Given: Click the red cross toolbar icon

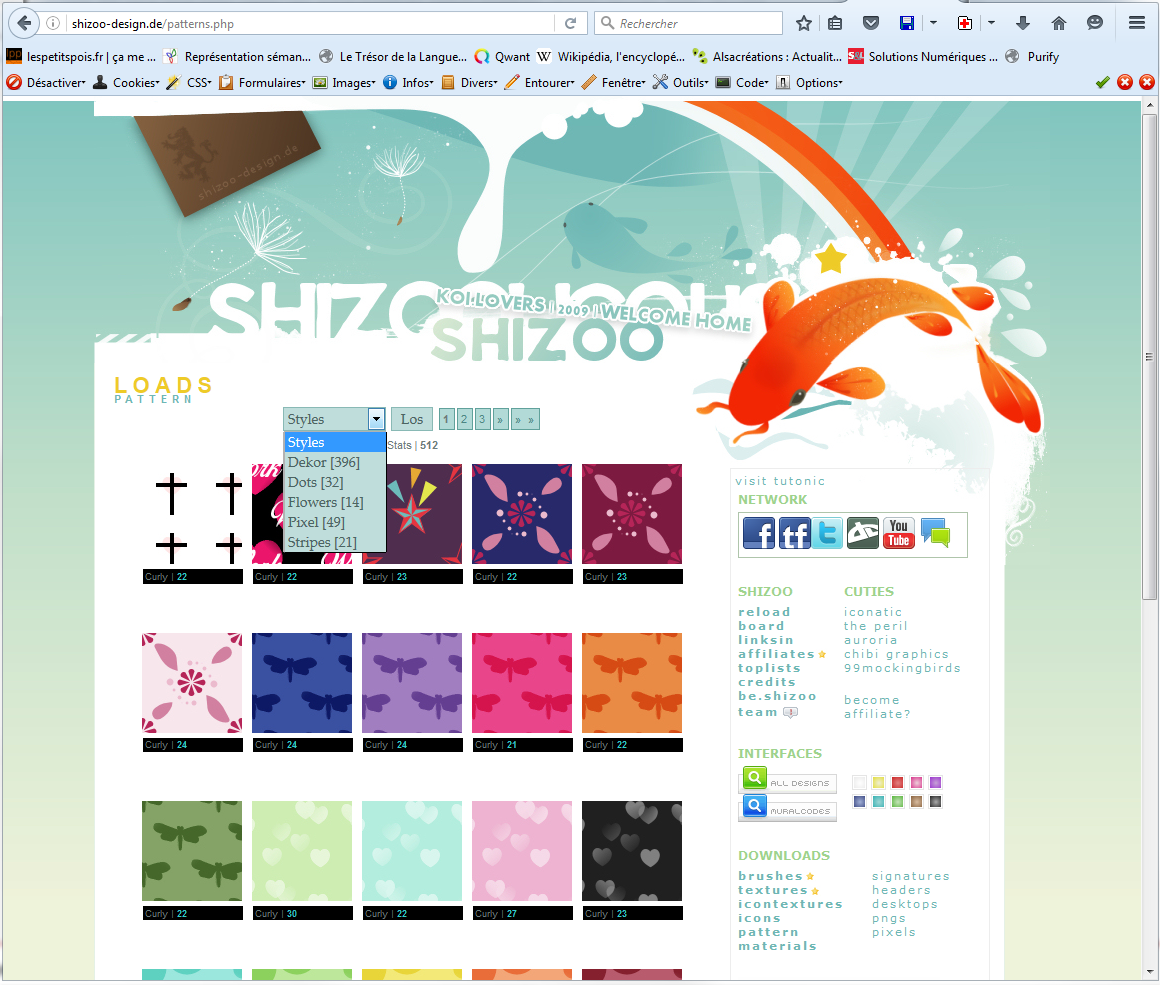Looking at the screenshot, I should pyautogui.click(x=965, y=24).
